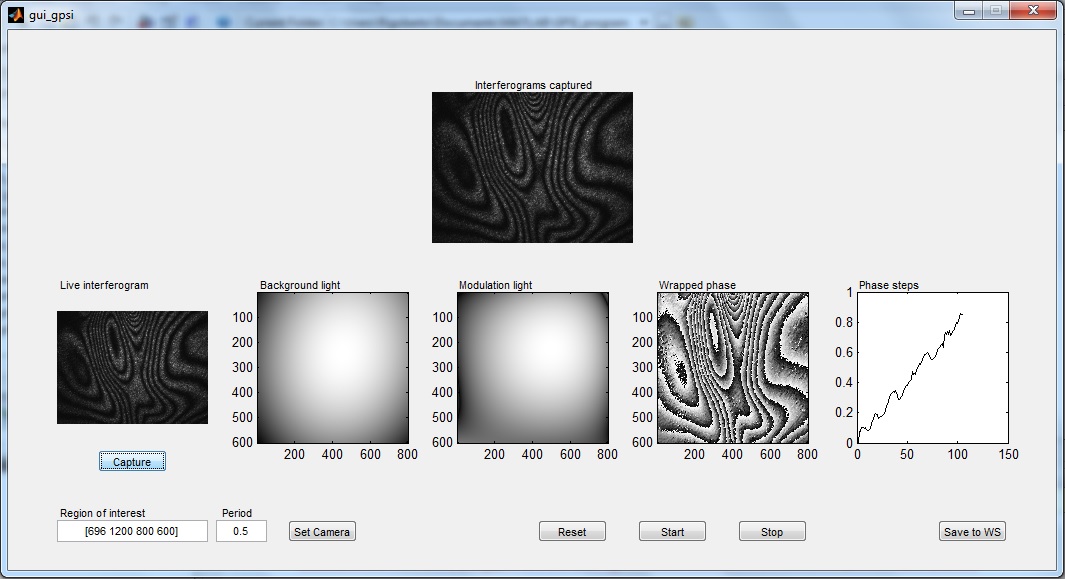Image resolution: width=1065 pixels, height=579 pixels.
Task: Start the acquisition with the Start button
Action: pos(672,531)
